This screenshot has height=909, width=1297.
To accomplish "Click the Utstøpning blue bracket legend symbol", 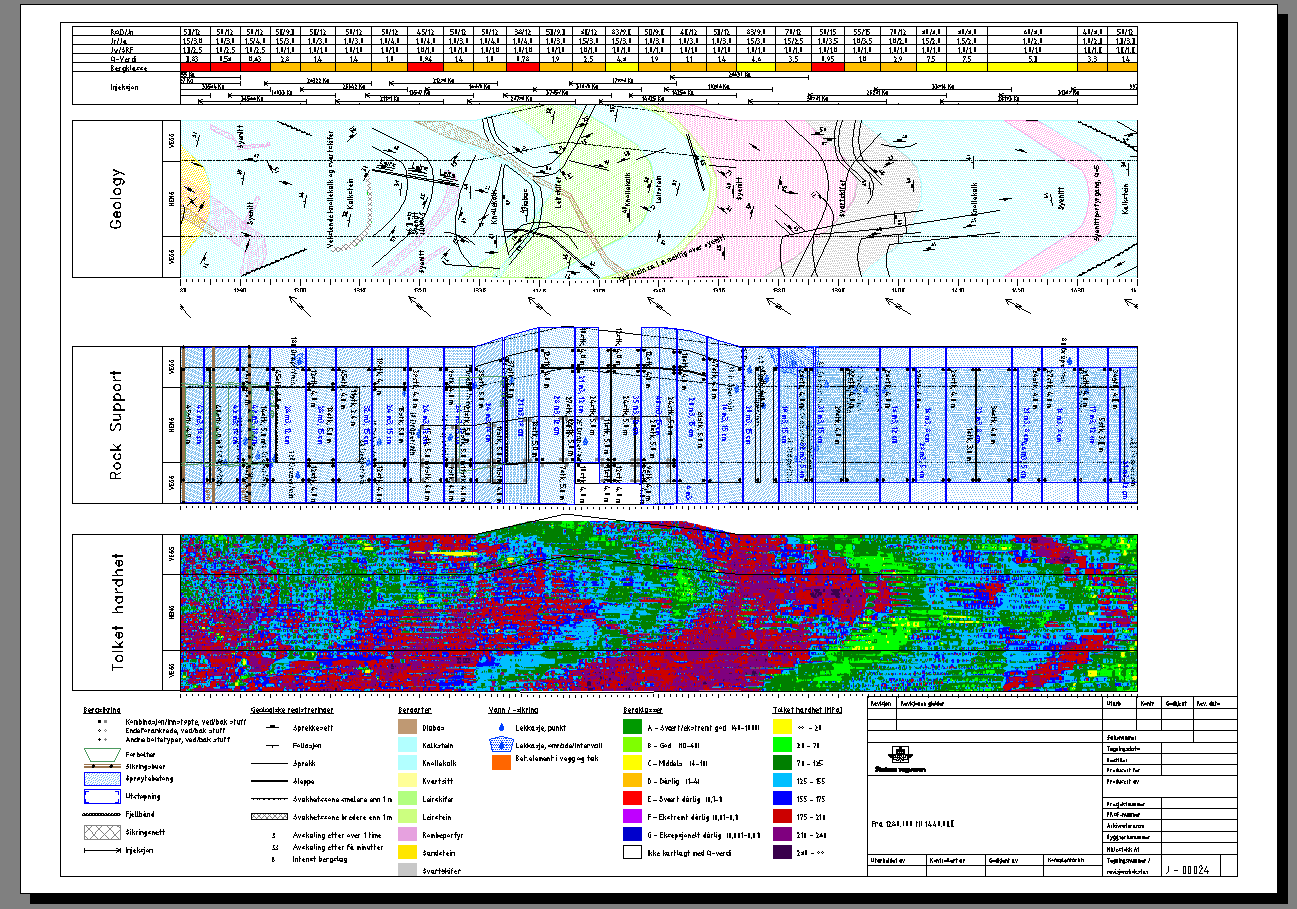I will click(102, 797).
